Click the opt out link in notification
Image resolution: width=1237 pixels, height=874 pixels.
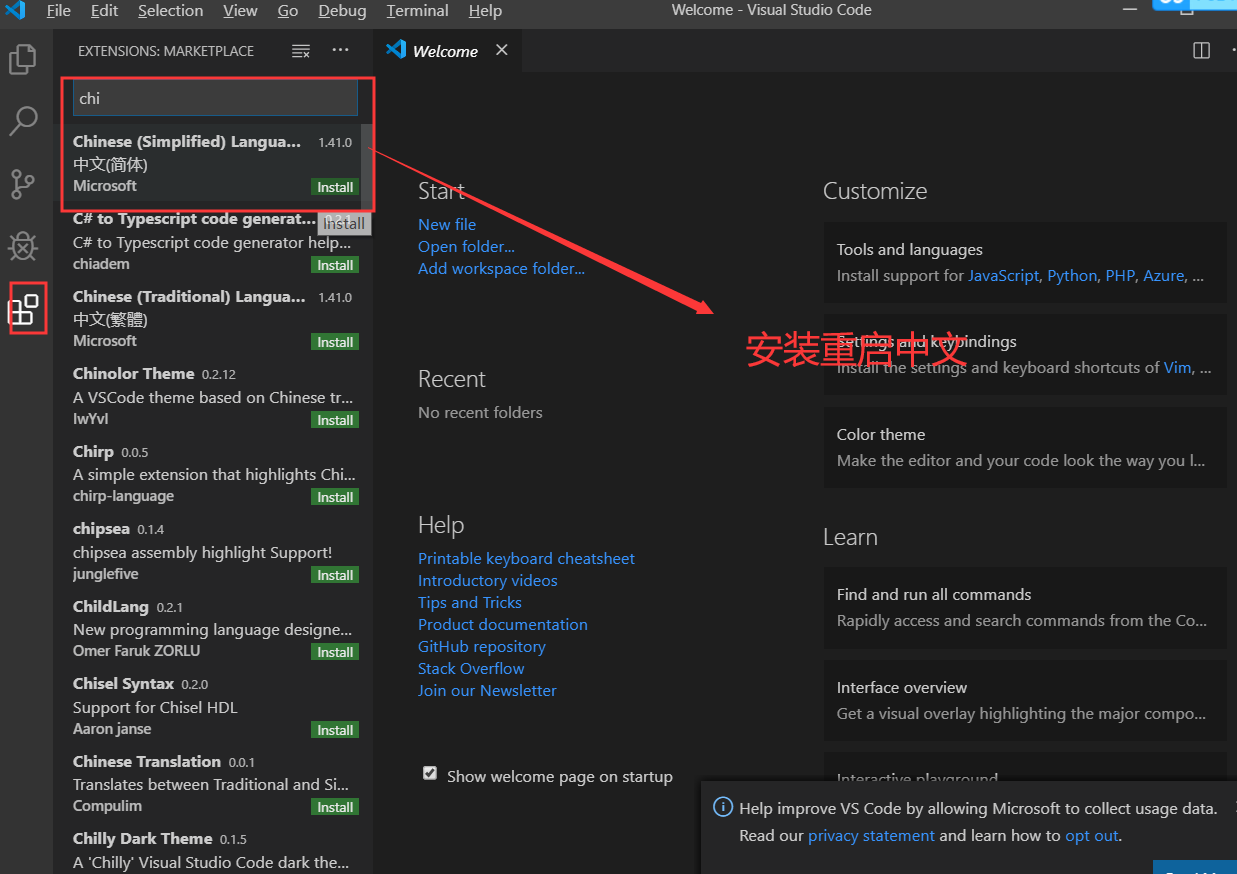1092,836
